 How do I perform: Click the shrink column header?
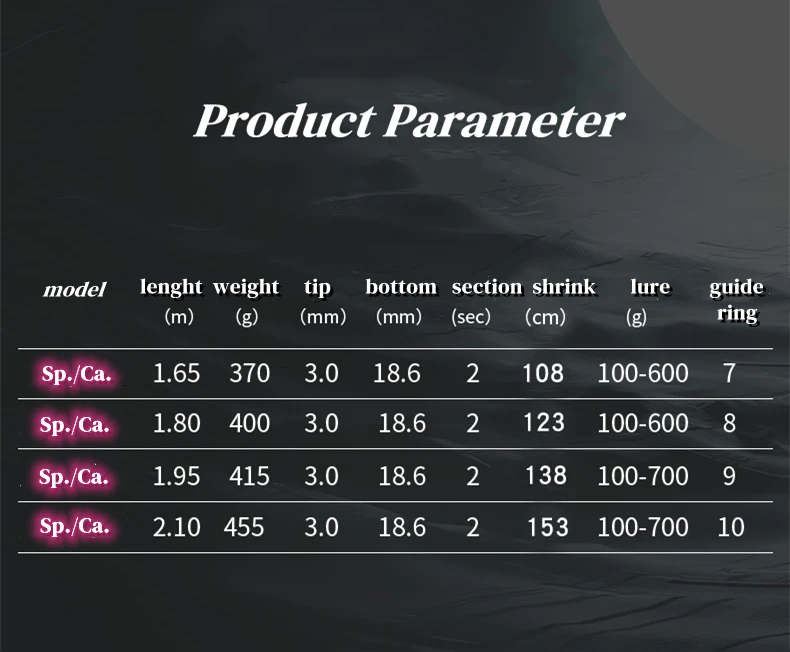click(x=563, y=287)
